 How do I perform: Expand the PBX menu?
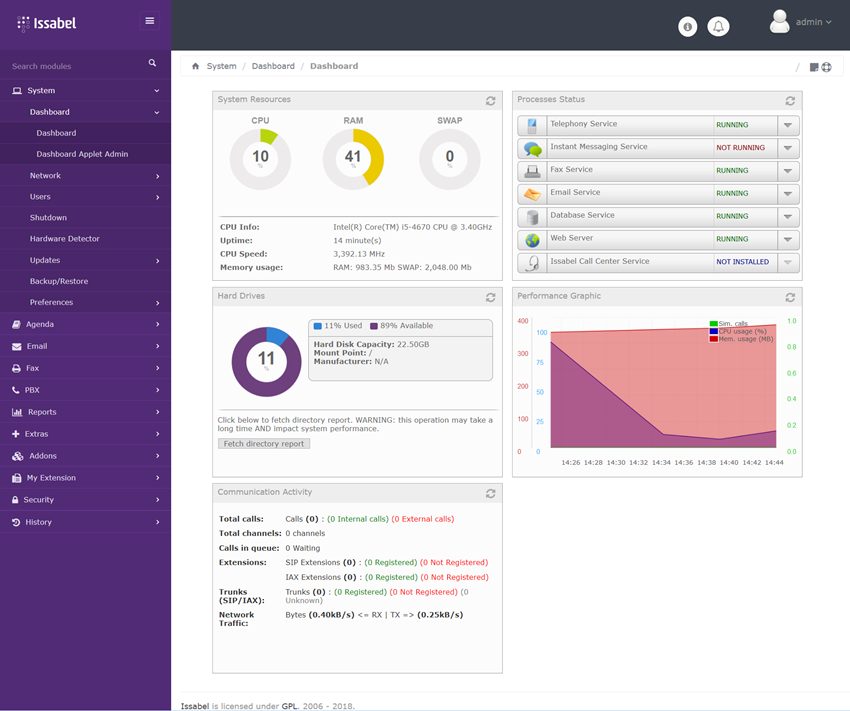[x=85, y=390]
